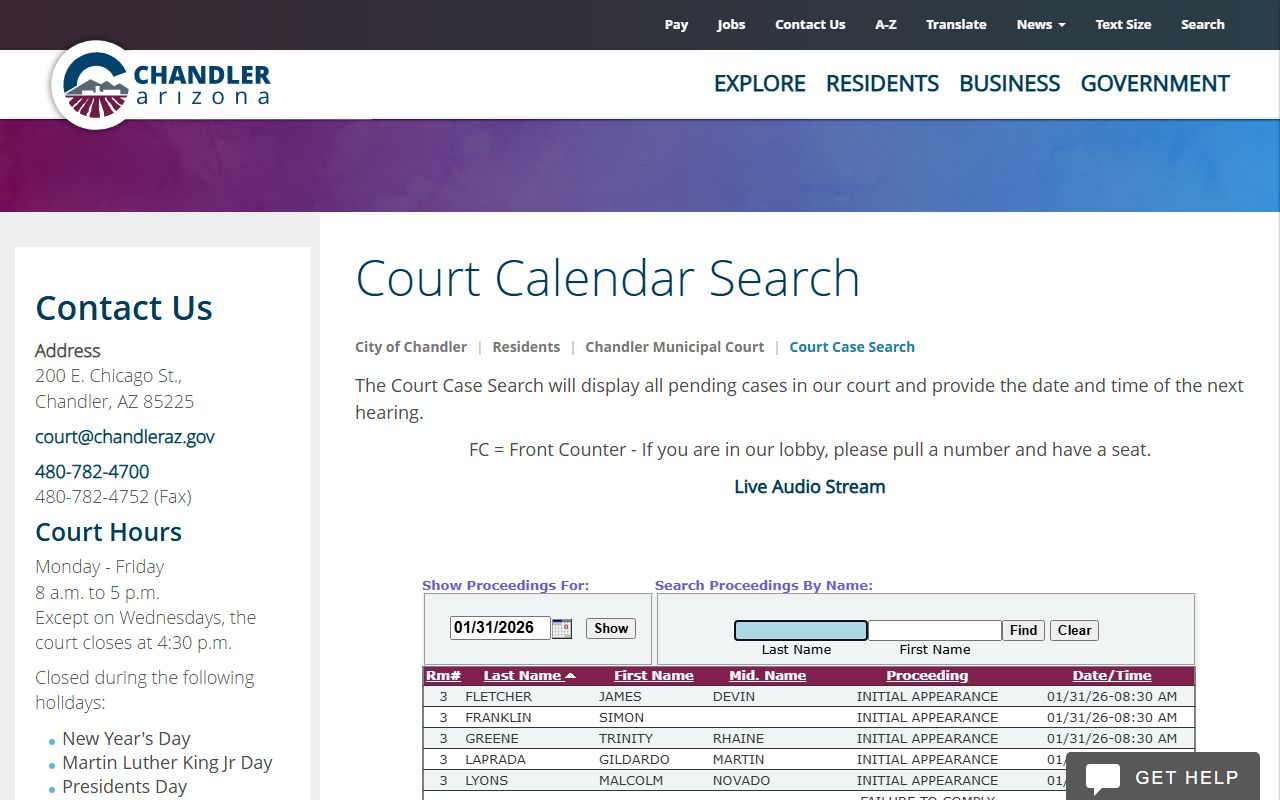Click the Chandler Arizona logo
The image size is (1280, 800).
coord(162,85)
